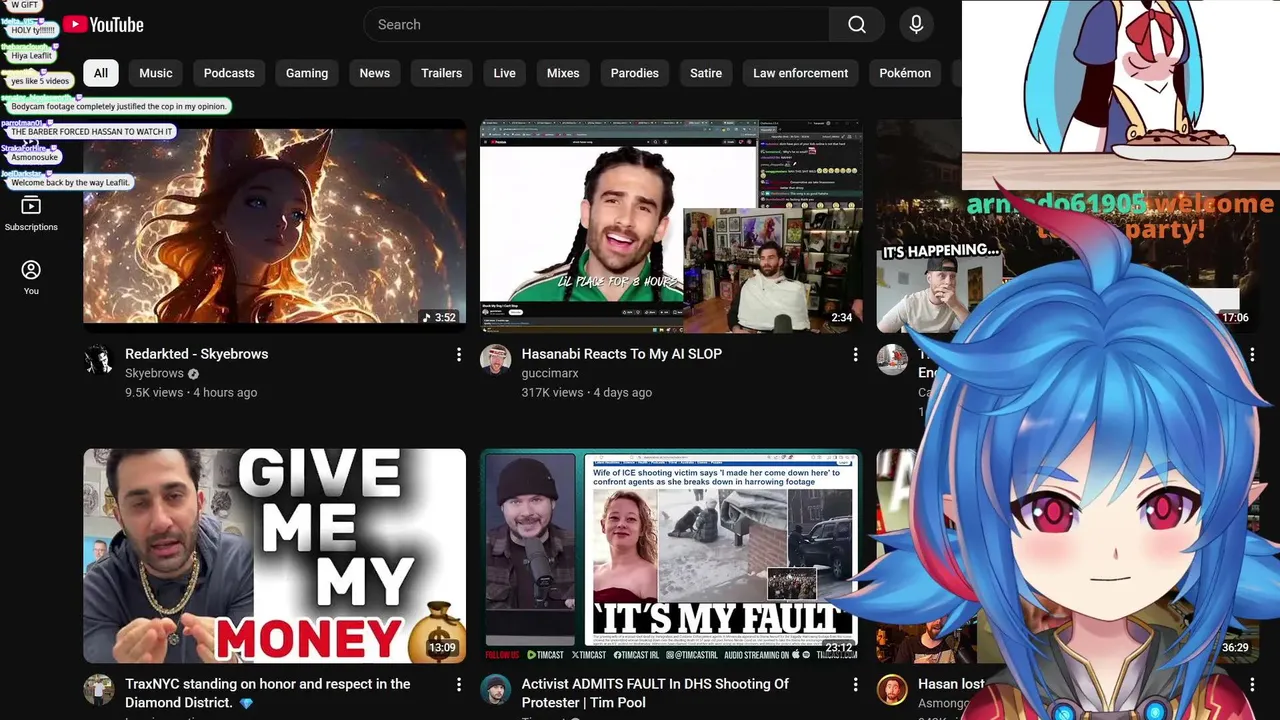
Task: Focus the Search input field
Action: point(597,25)
